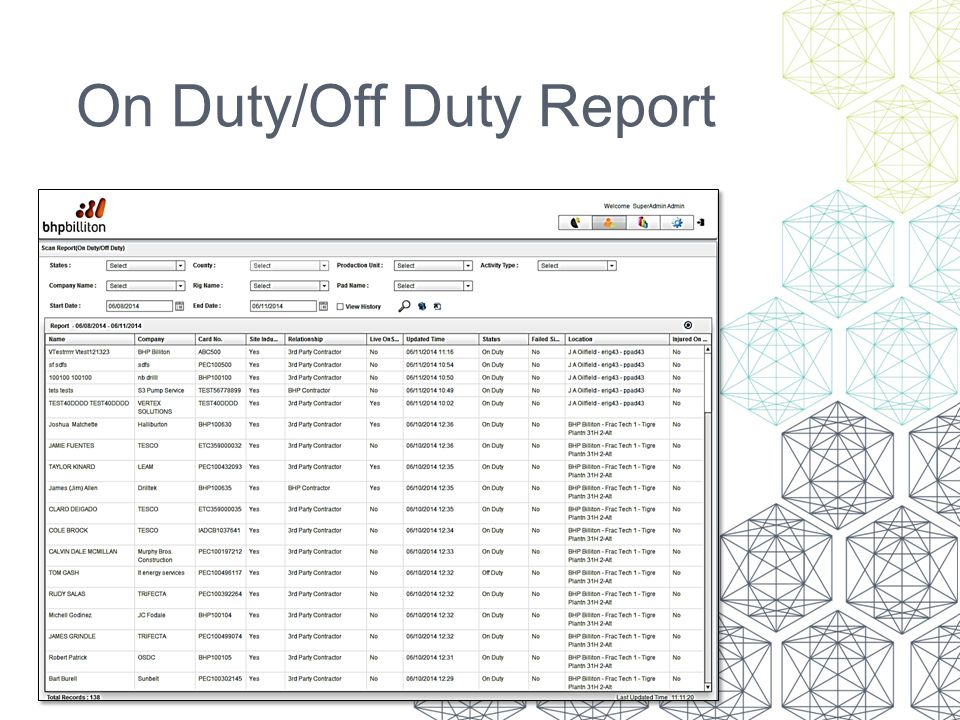Open the pie chart dashboard tab
Viewport: 960px width, 720px height.
[x=576, y=223]
